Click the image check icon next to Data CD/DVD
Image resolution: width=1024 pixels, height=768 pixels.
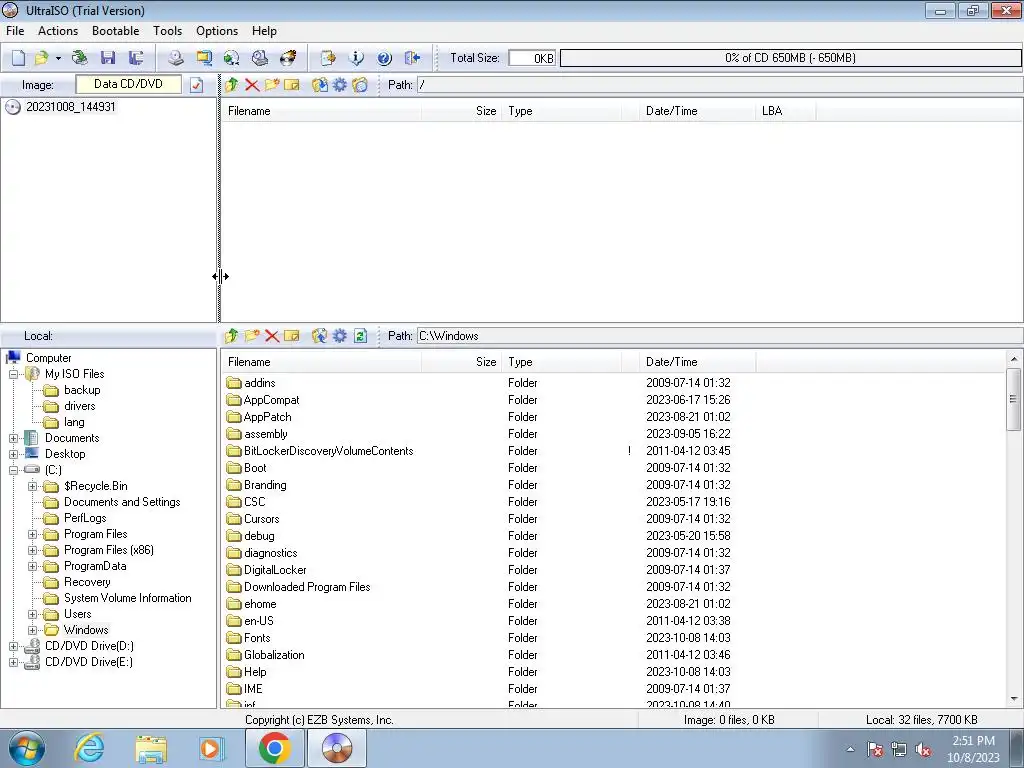coord(197,85)
